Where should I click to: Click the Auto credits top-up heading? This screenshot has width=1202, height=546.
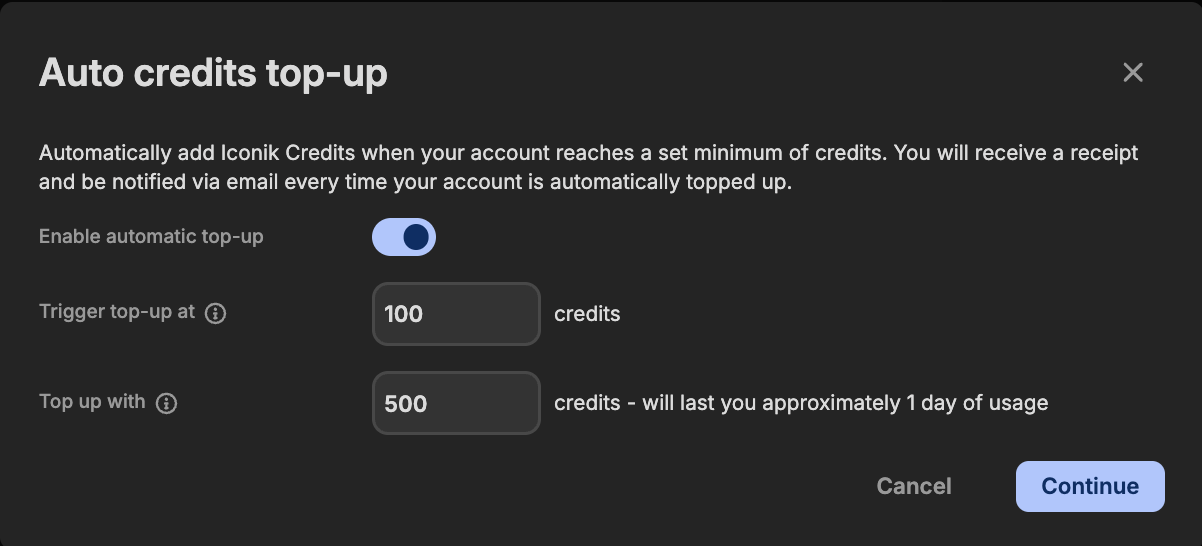click(213, 73)
